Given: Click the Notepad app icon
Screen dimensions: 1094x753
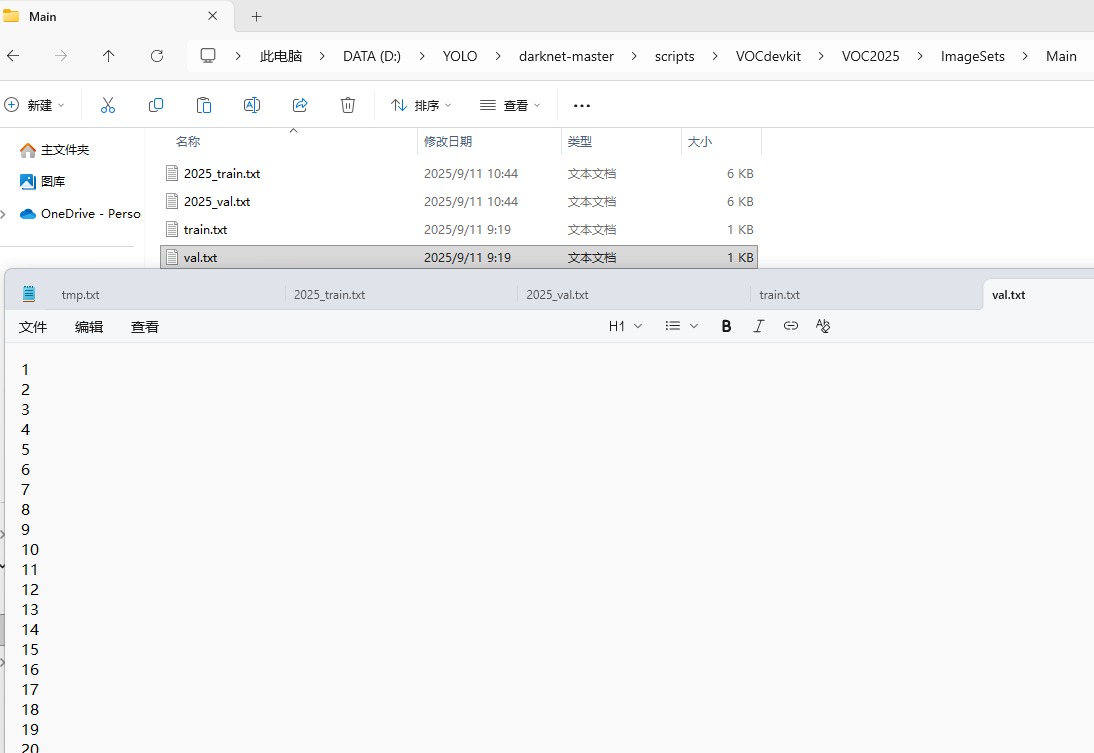Looking at the screenshot, I should pyautogui.click(x=29, y=294).
